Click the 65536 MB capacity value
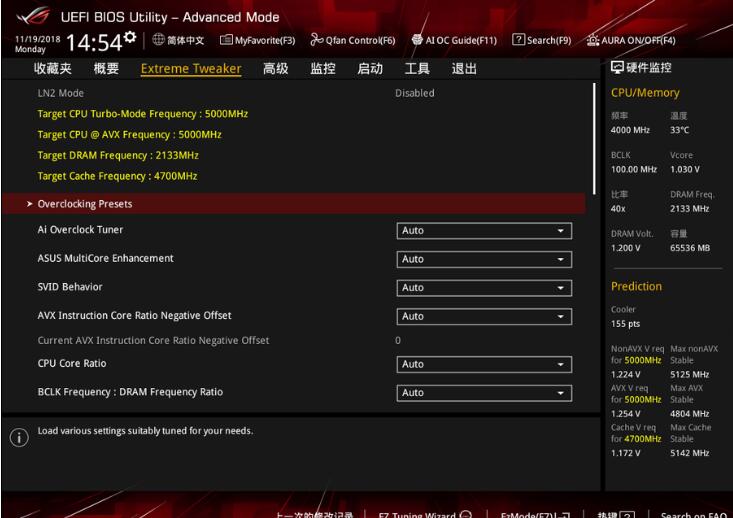Image resolution: width=733 pixels, height=518 pixels. 690,248
